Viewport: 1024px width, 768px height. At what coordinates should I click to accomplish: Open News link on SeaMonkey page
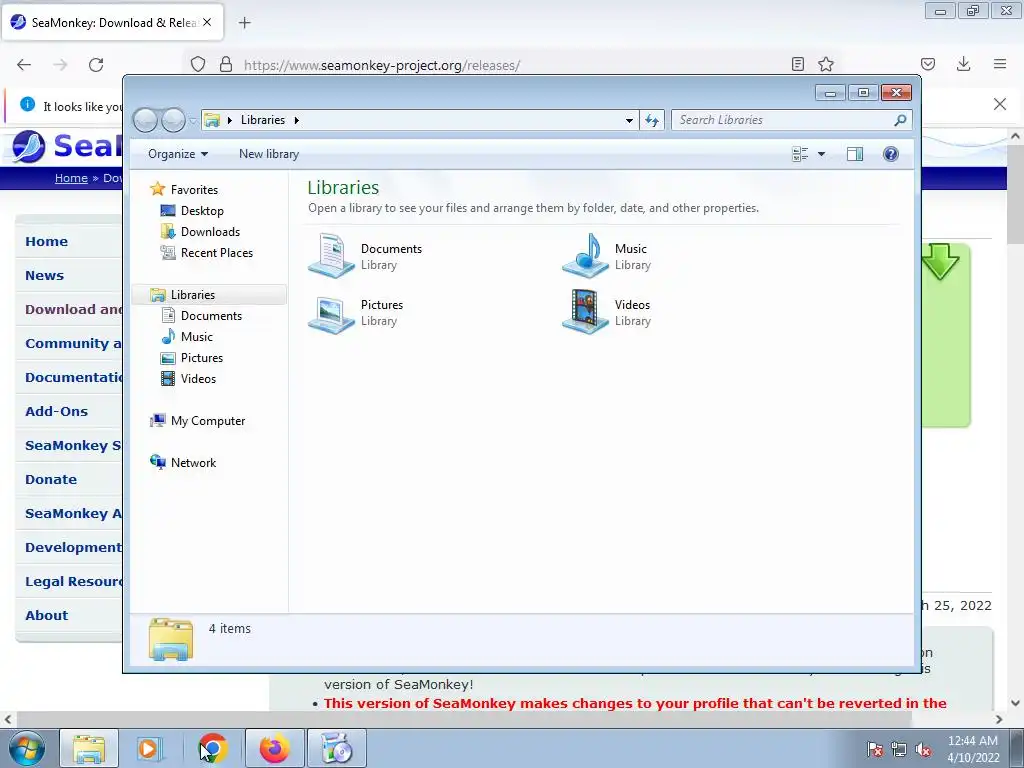44,275
